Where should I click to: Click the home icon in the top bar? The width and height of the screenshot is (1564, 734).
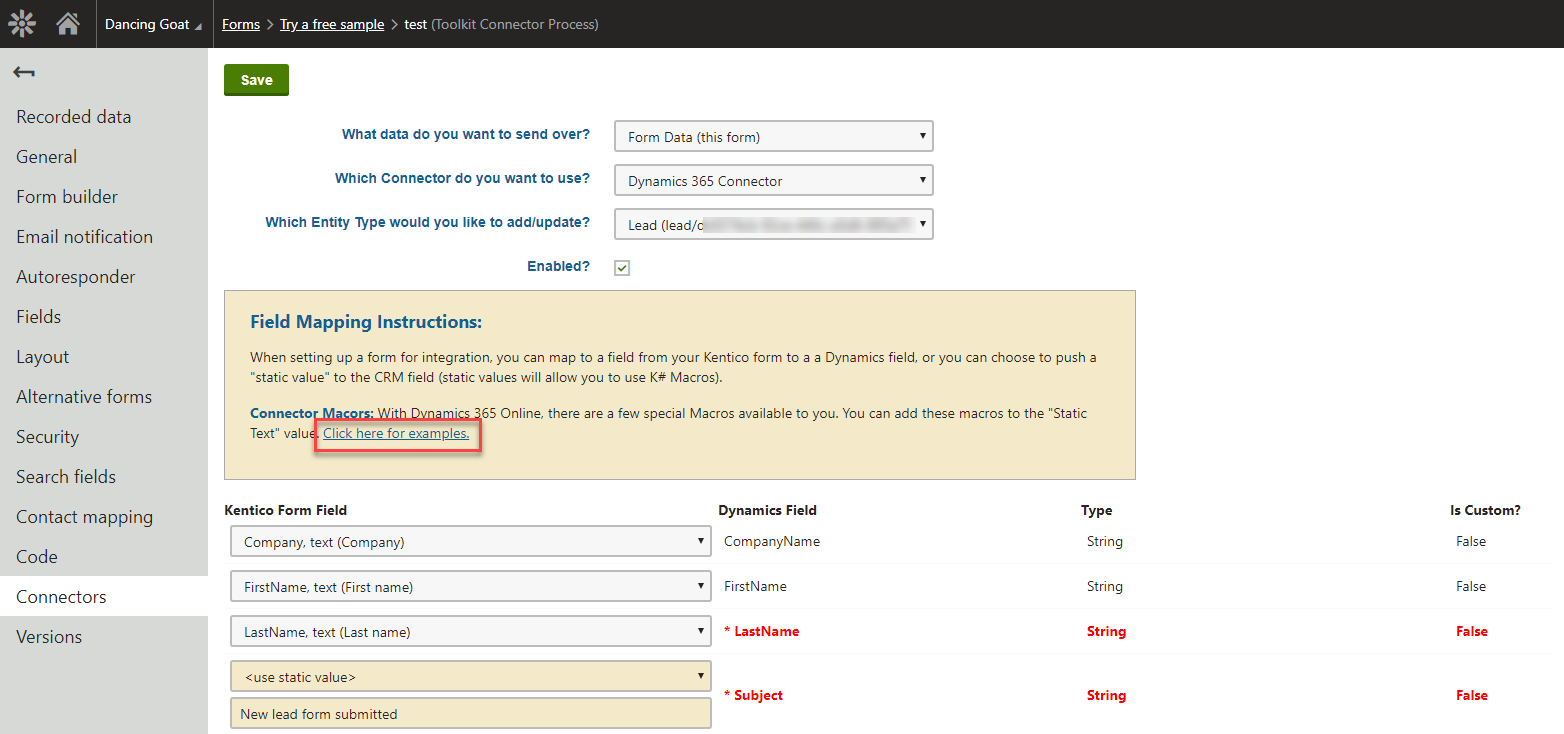66,23
